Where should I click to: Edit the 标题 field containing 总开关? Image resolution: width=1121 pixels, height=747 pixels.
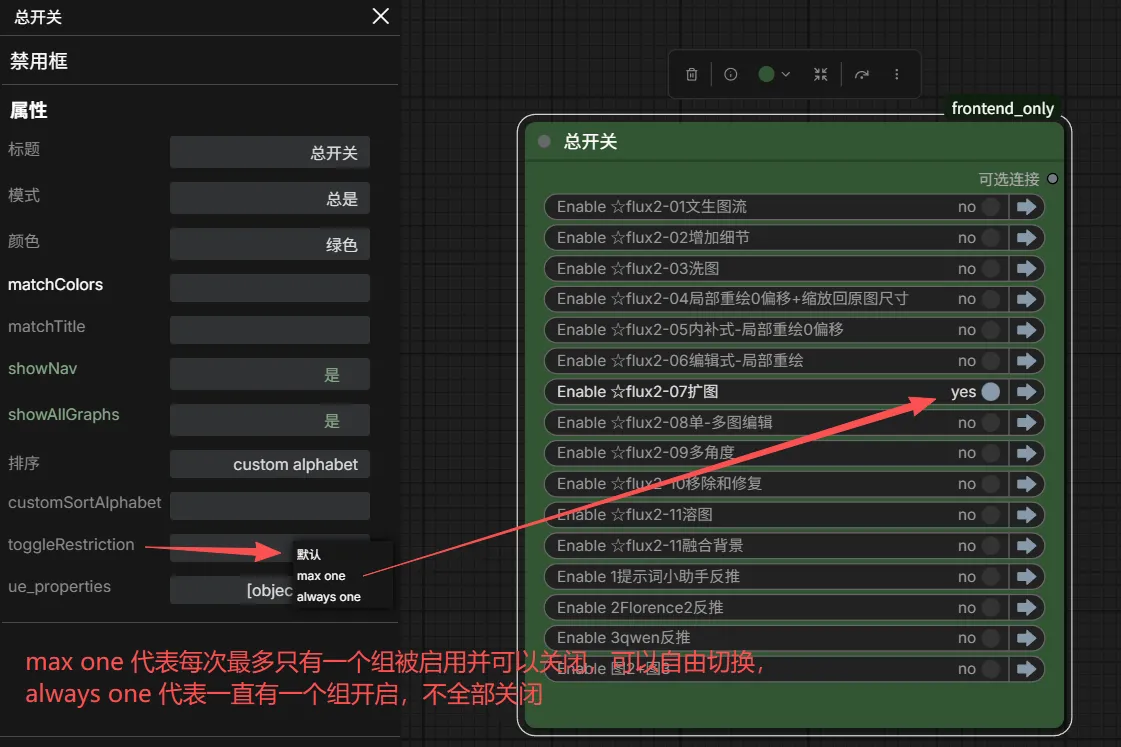tap(270, 152)
